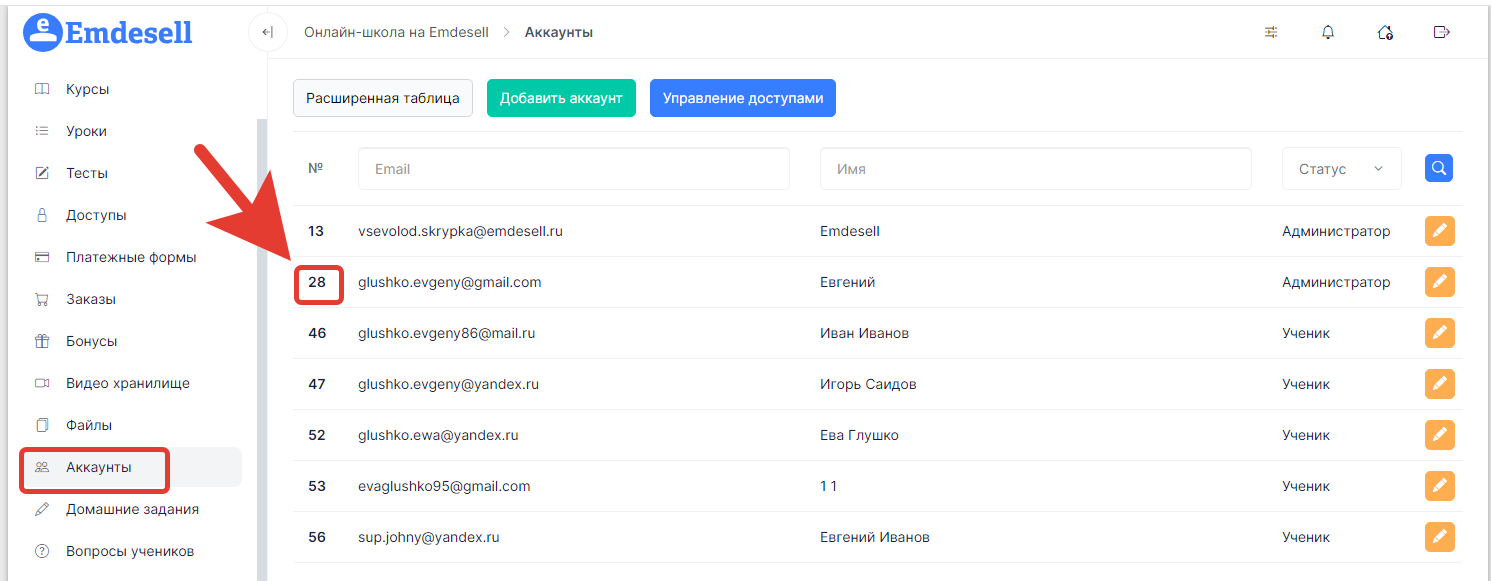
Task: Click edit pencil for sup.johny@yandex.ru
Action: click(1439, 537)
